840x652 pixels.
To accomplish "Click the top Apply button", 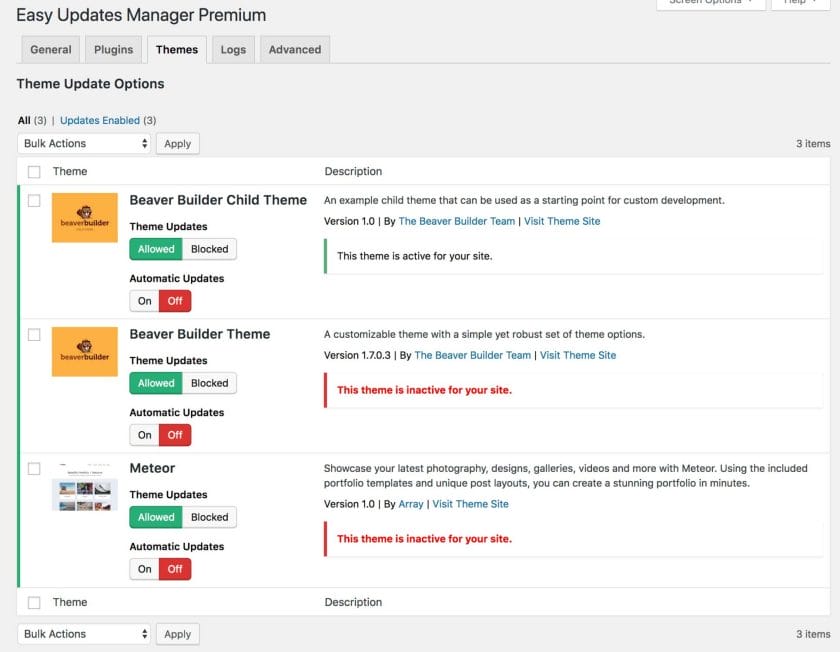I will click(x=177, y=144).
